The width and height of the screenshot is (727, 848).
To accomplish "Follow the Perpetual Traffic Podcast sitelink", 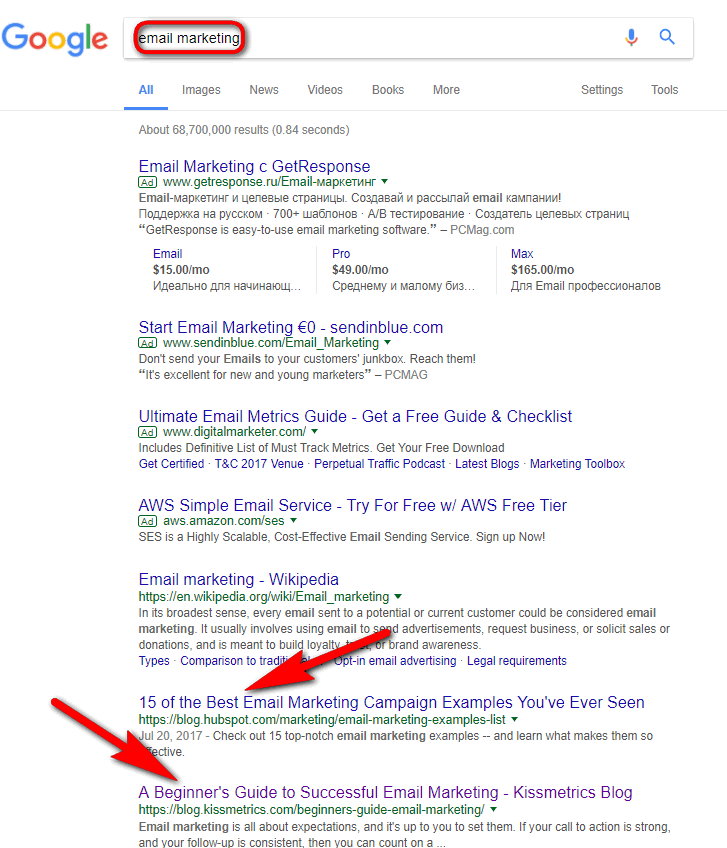I will [x=380, y=464].
